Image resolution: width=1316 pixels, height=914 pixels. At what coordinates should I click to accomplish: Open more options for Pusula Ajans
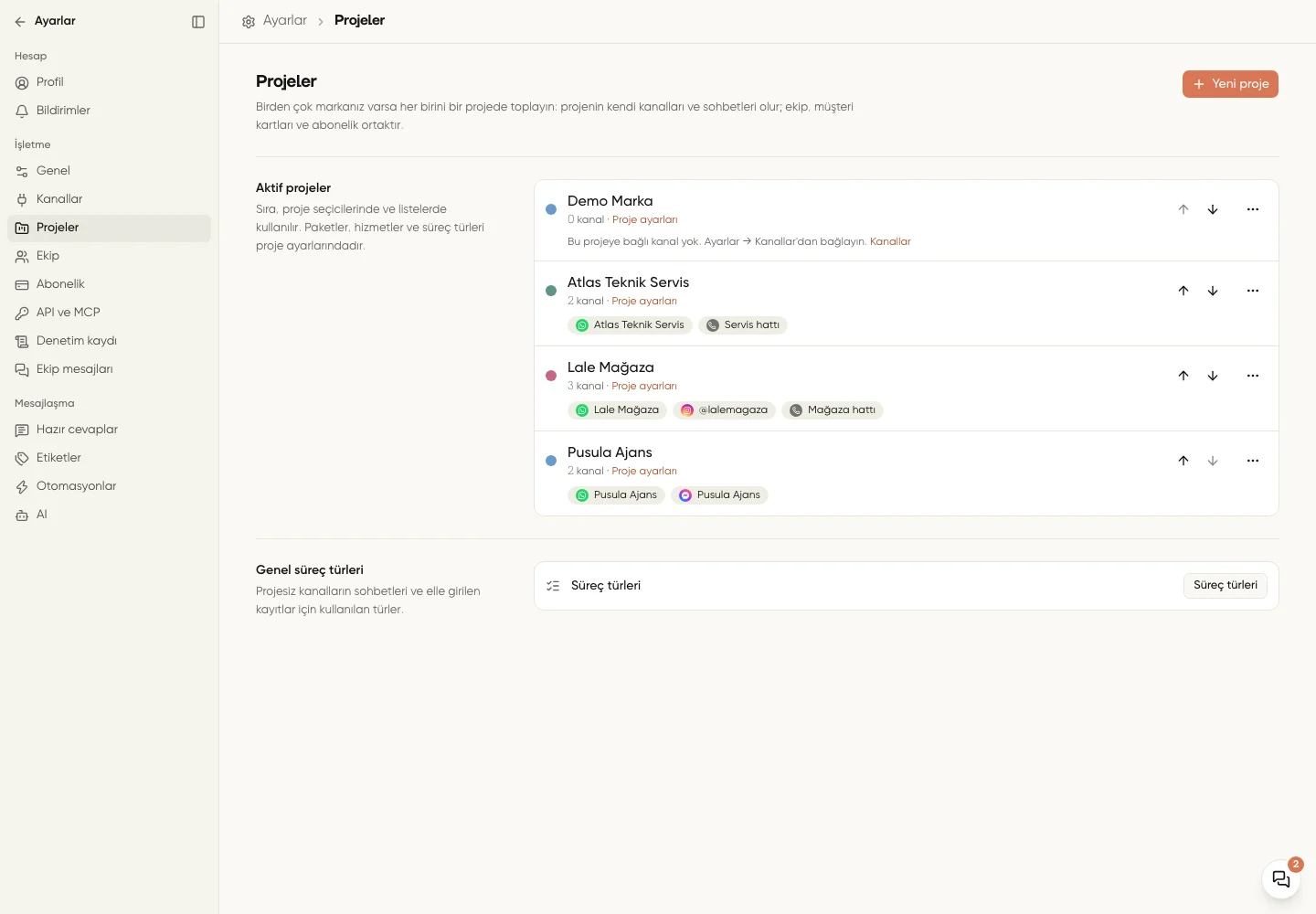click(x=1253, y=461)
